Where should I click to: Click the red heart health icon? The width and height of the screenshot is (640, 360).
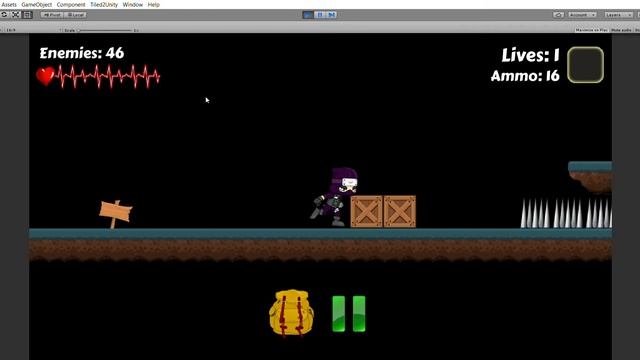tap(45, 76)
